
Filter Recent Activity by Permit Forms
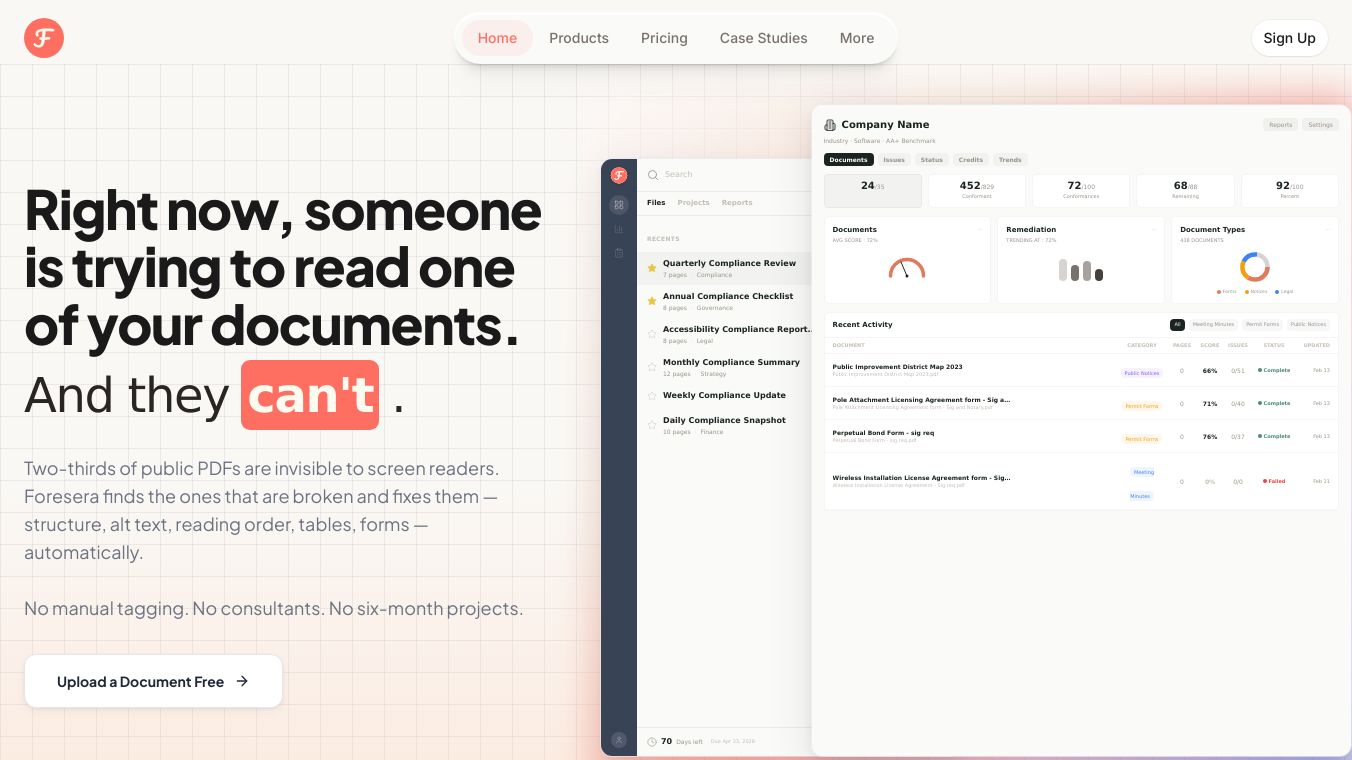1262,325
